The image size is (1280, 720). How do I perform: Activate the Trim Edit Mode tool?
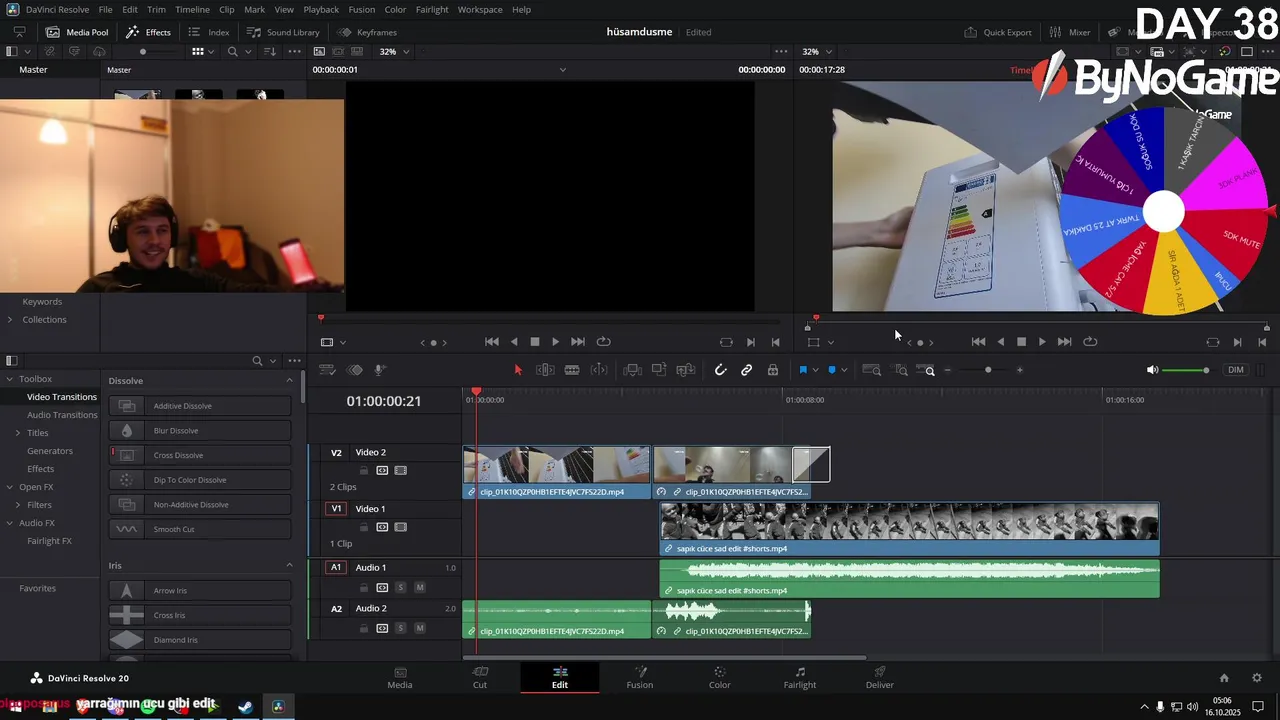[x=545, y=370]
